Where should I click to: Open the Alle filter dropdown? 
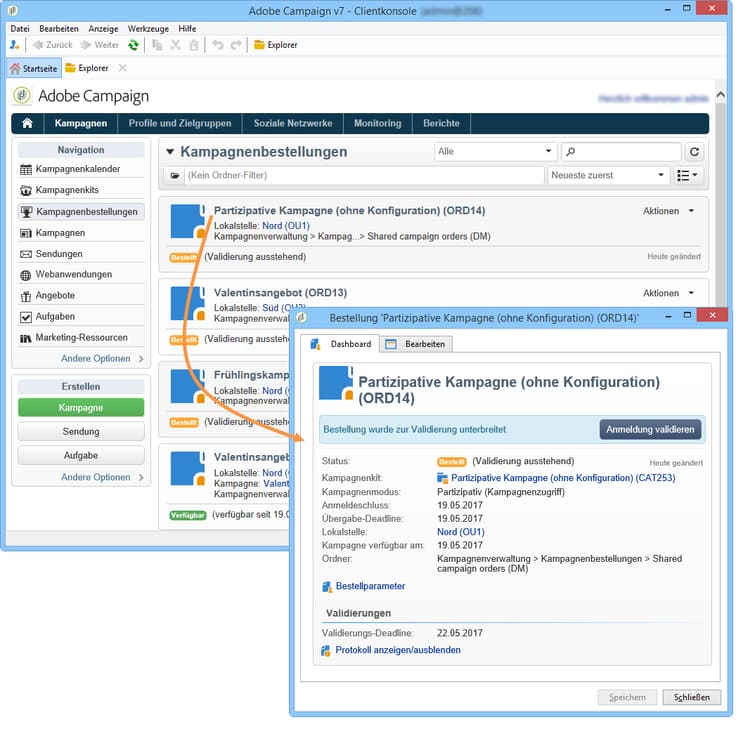pyautogui.click(x=496, y=152)
